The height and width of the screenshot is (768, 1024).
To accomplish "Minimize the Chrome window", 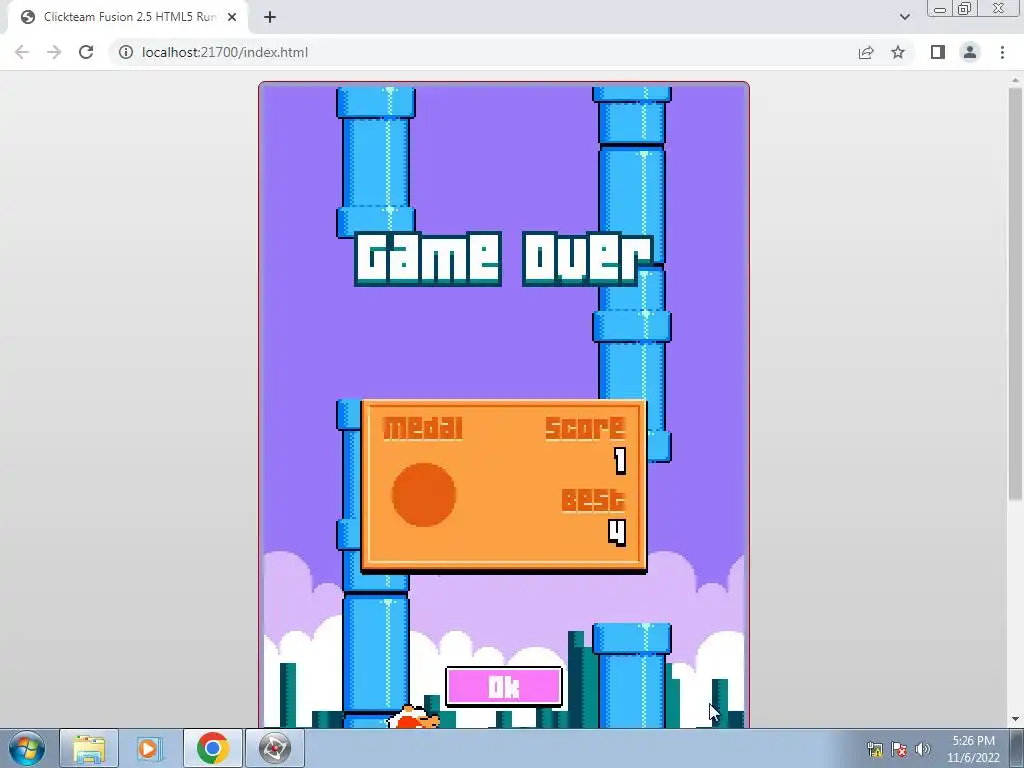I will 940,9.
